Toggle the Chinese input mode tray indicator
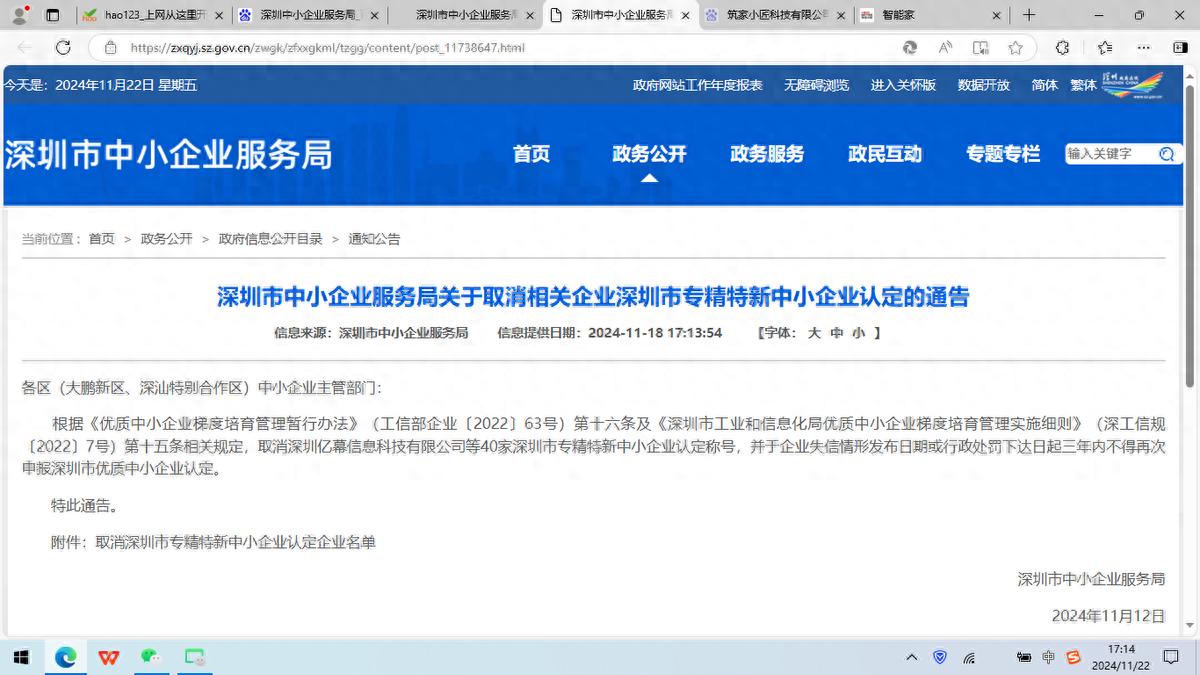 point(1047,657)
